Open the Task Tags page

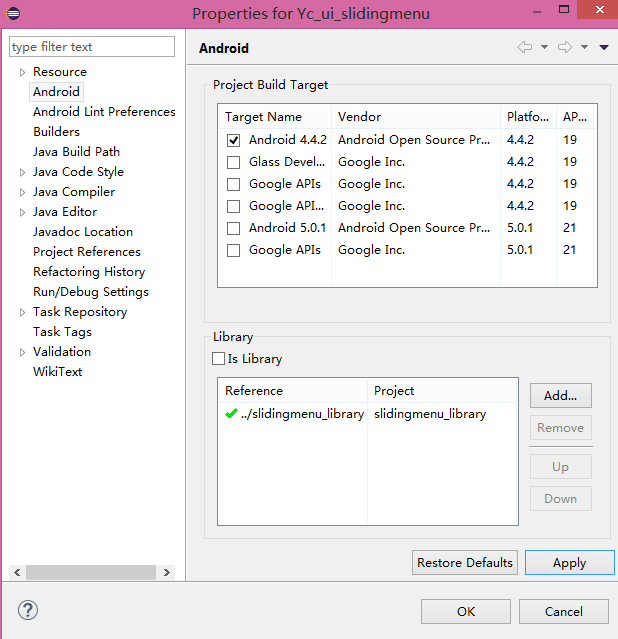pyautogui.click(x=62, y=332)
